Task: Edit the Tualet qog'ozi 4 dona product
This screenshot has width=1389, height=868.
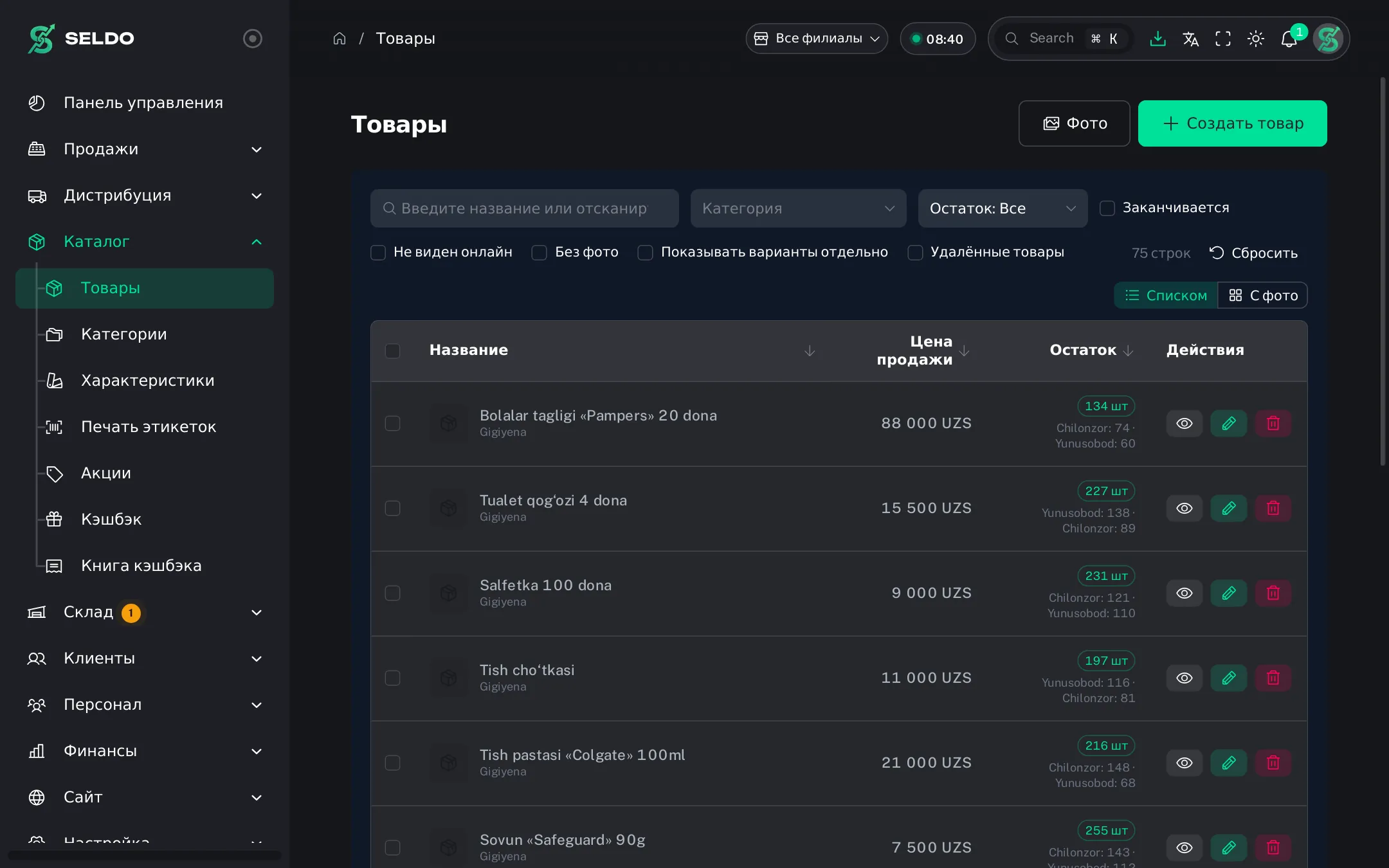Action: pyautogui.click(x=1229, y=508)
